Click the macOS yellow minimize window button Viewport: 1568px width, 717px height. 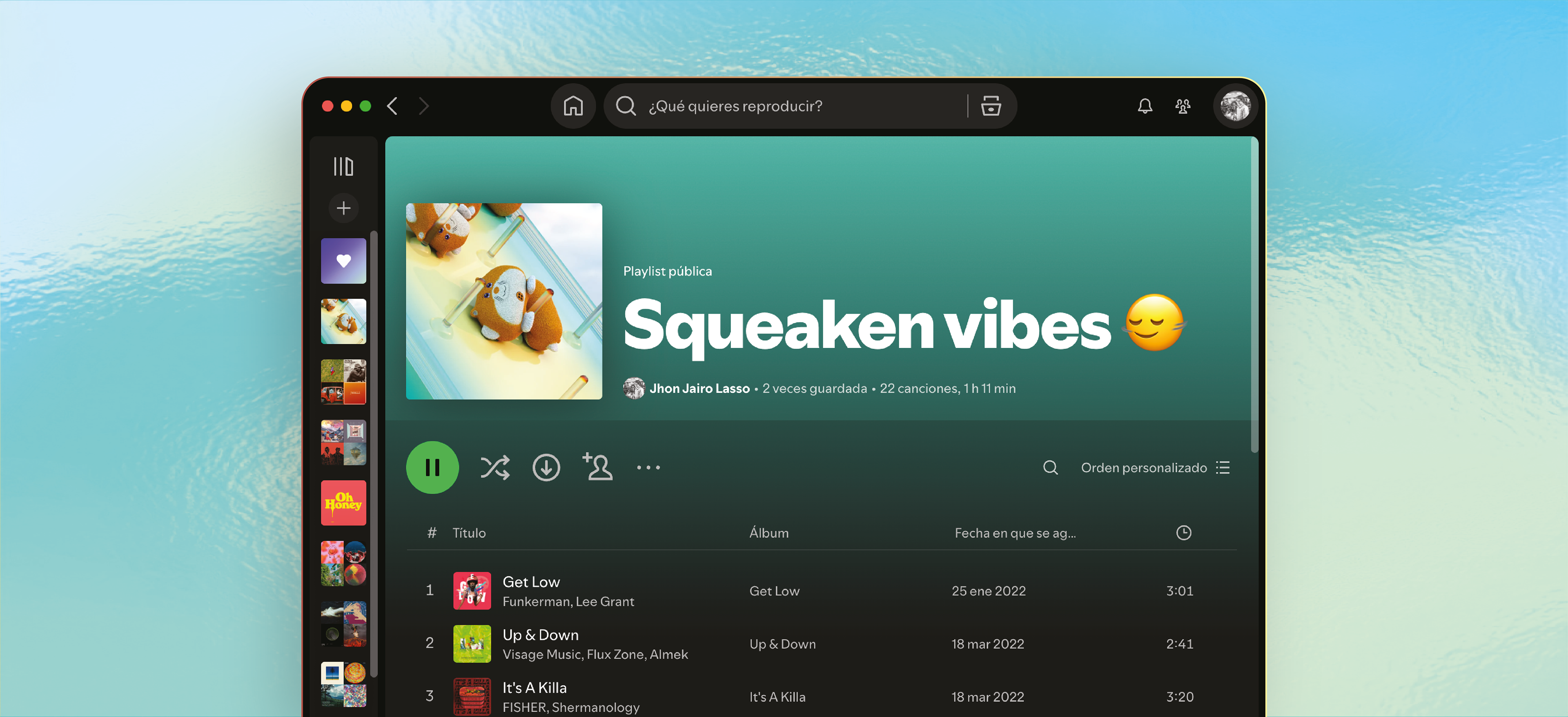(346, 106)
